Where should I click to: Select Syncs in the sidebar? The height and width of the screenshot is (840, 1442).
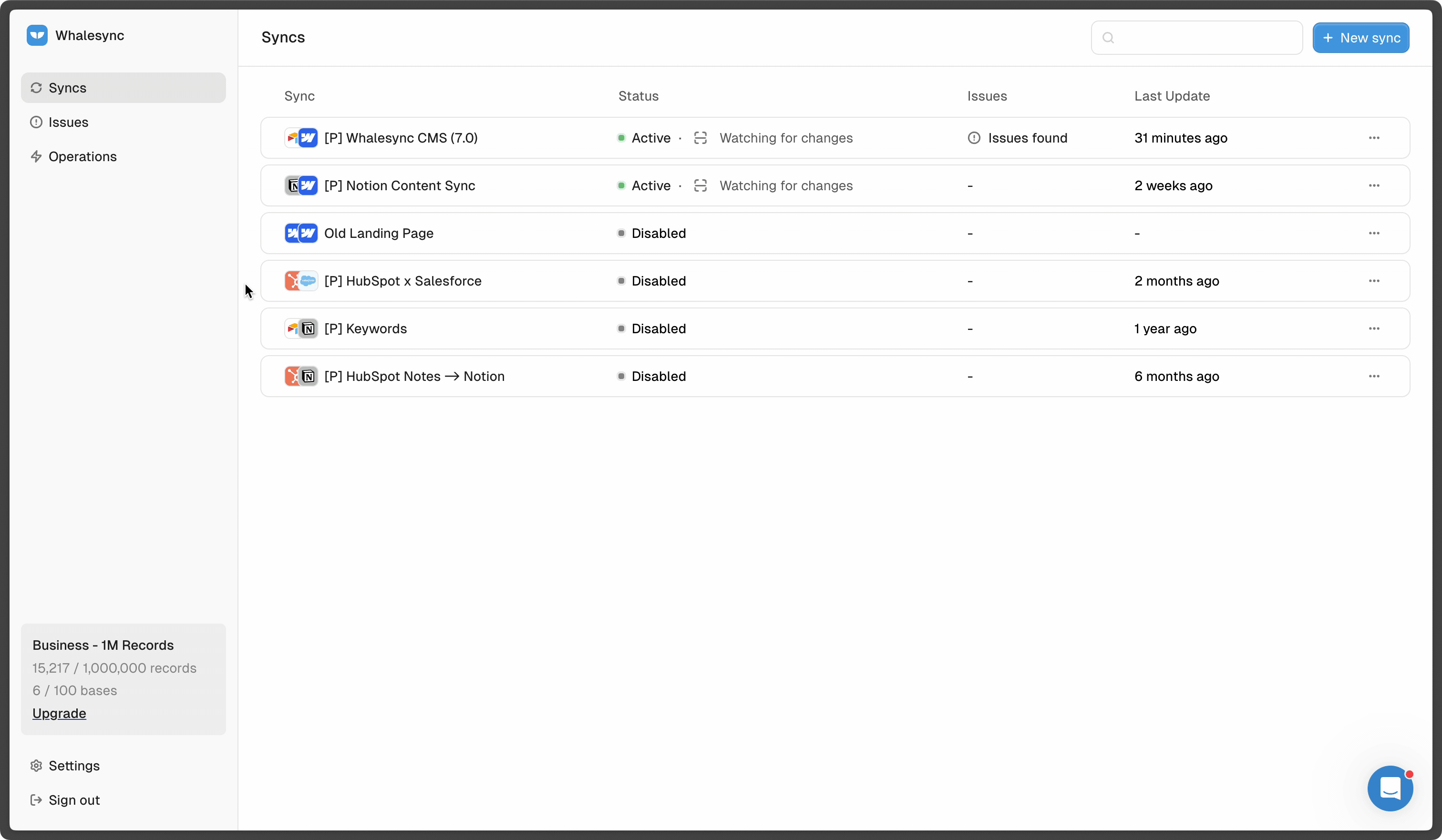point(68,88)
